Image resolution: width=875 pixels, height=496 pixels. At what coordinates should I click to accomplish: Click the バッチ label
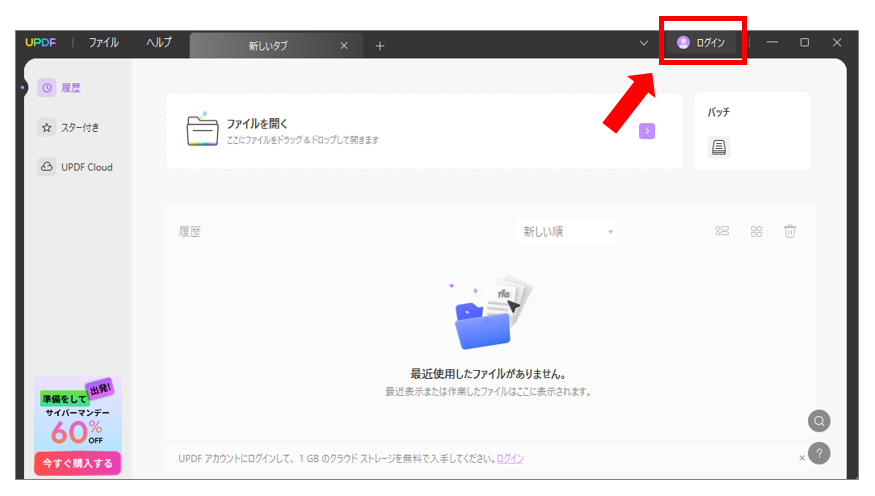tap(719, 112)
